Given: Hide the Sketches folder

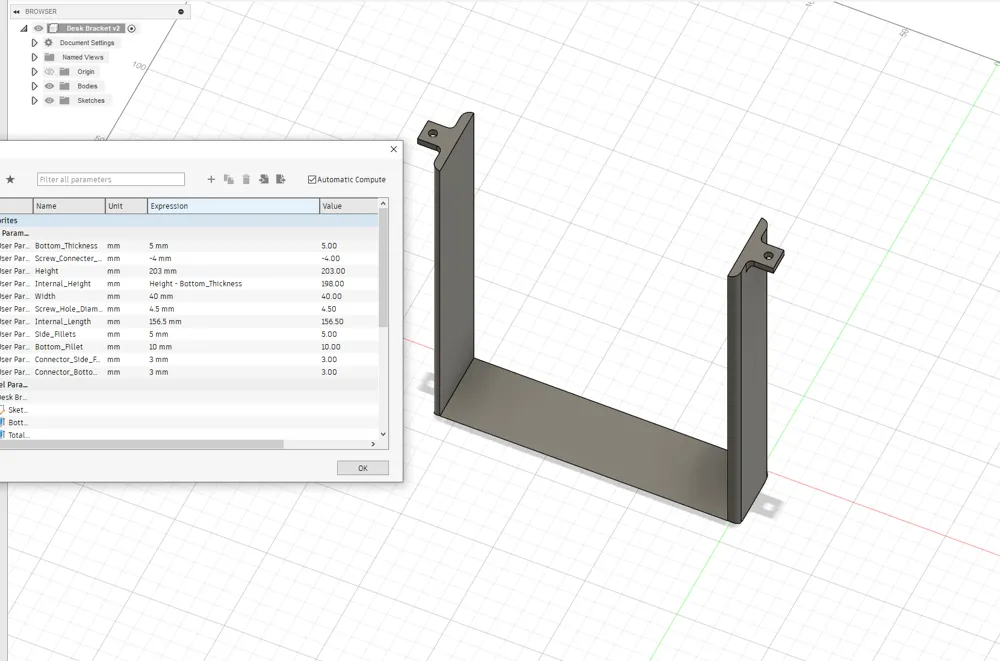Looking at the screenshot, I should pyautogui.click(x=49, y=100).
